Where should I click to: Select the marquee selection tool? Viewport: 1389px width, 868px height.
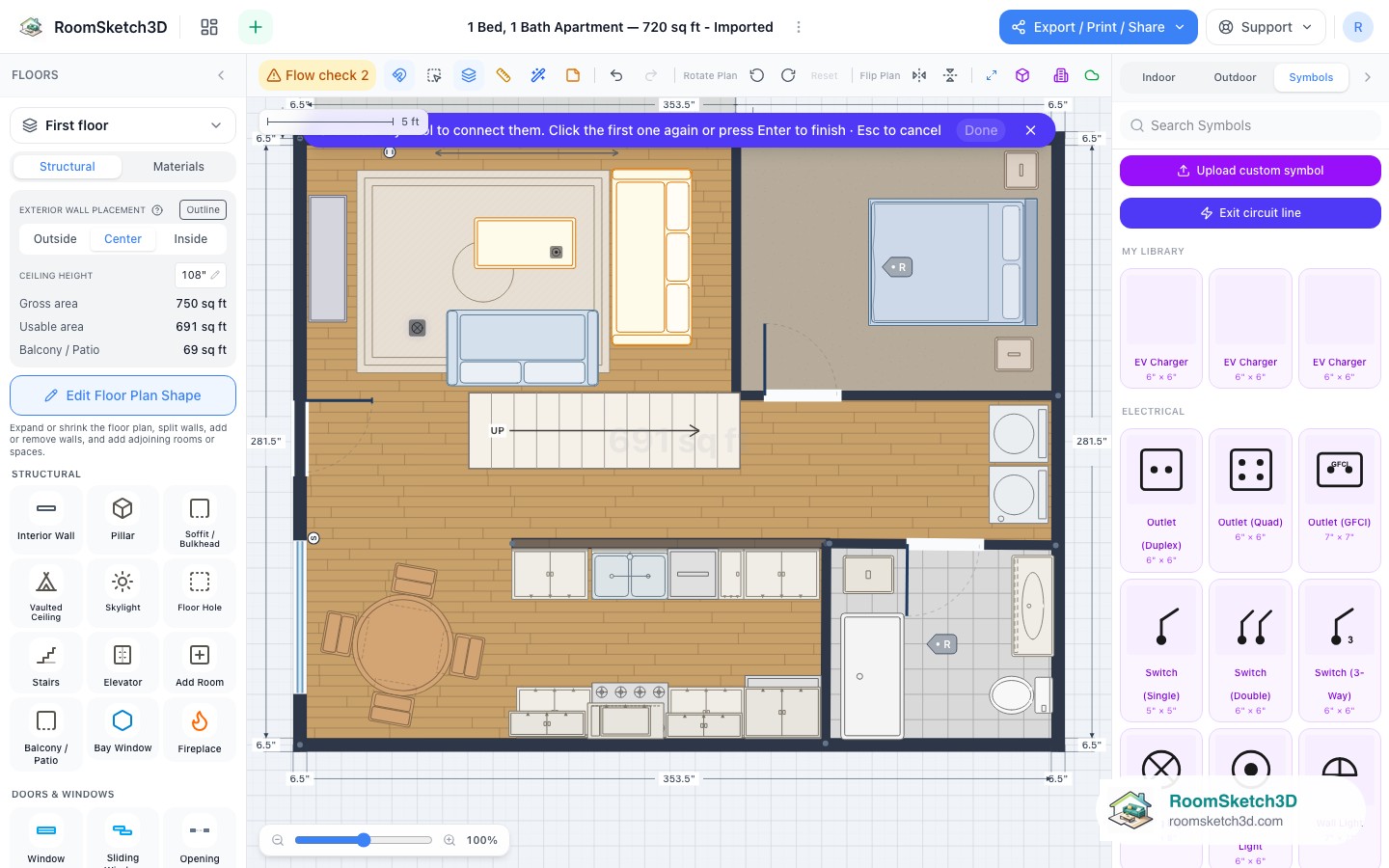tap(434, 75)
